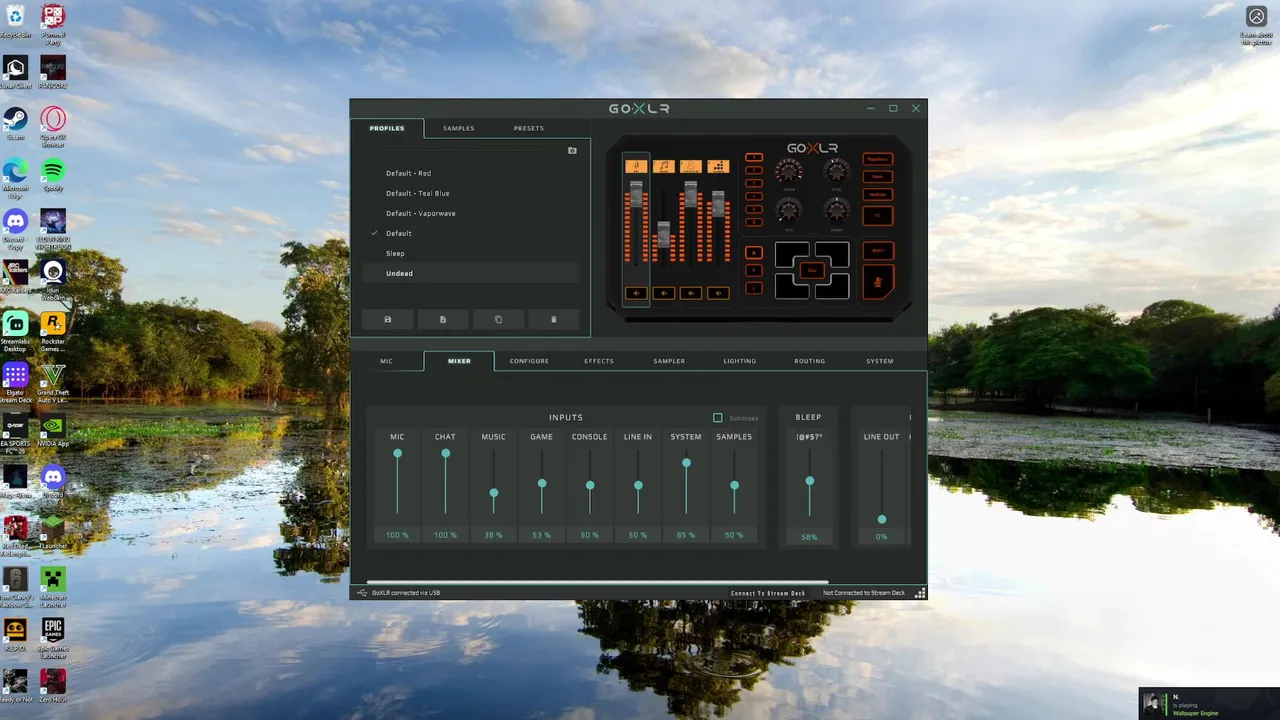Click Connect To Stream Deck

coord(768,593)
